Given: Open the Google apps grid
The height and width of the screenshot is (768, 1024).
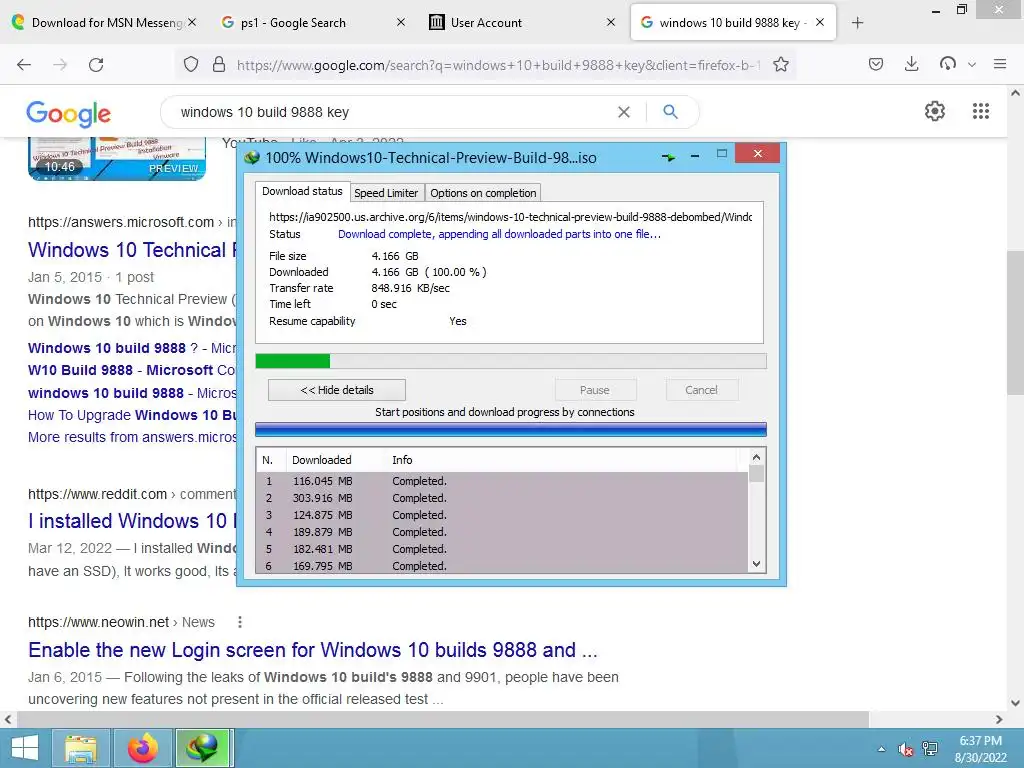Looking at the screenshot, I should click(x=980, y=111).
